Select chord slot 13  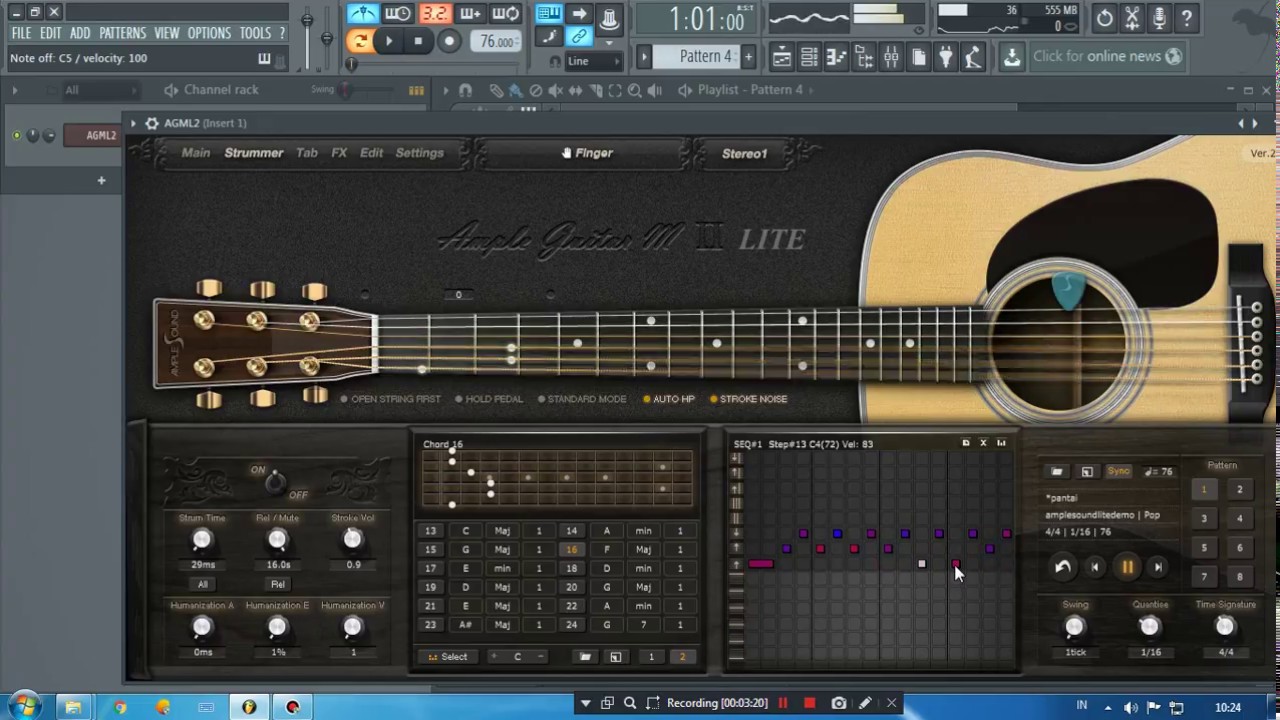[430, 531]
